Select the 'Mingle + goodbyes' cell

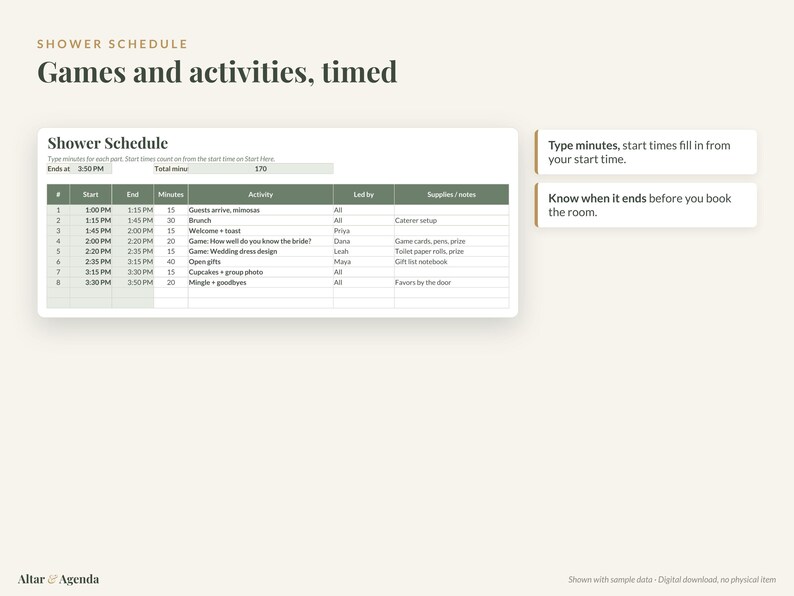(x=261, y=283)
